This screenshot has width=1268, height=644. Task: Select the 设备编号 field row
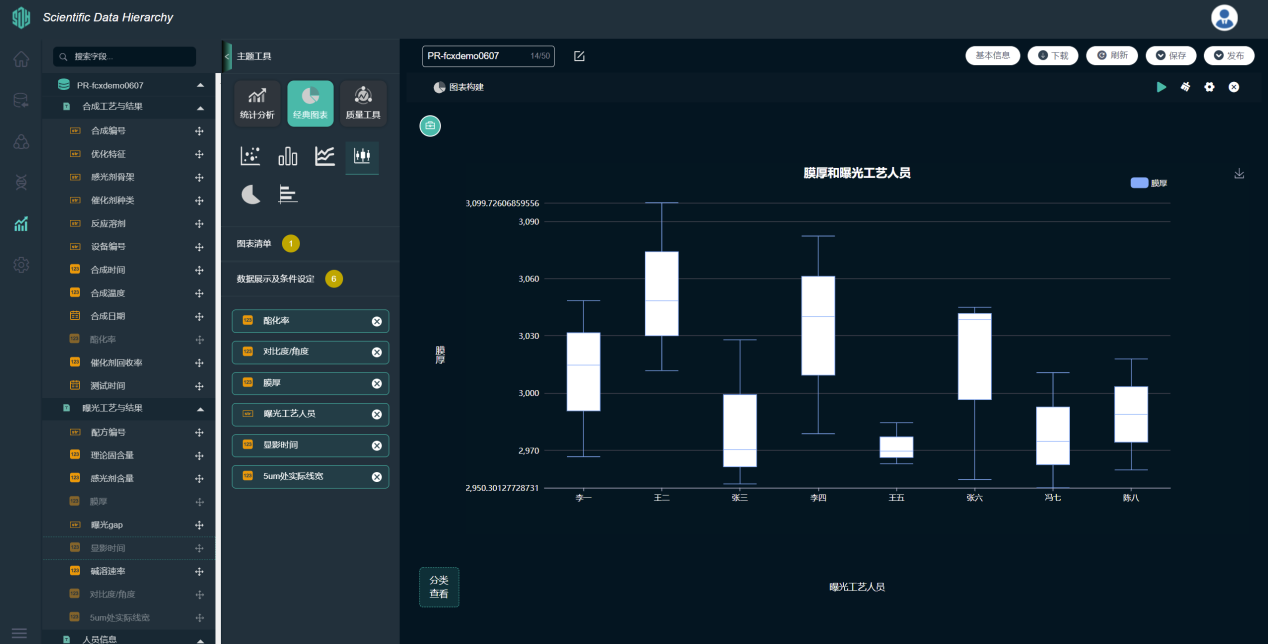tap(129, 246)
